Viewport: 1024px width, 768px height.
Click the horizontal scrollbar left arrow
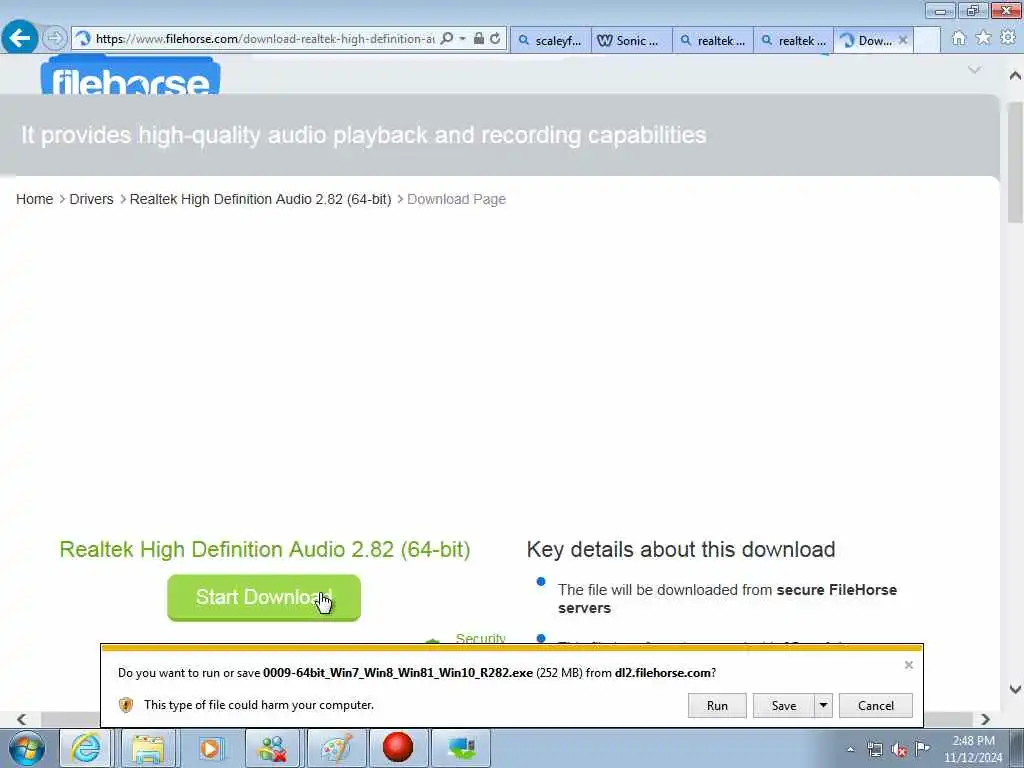point(22,719)
